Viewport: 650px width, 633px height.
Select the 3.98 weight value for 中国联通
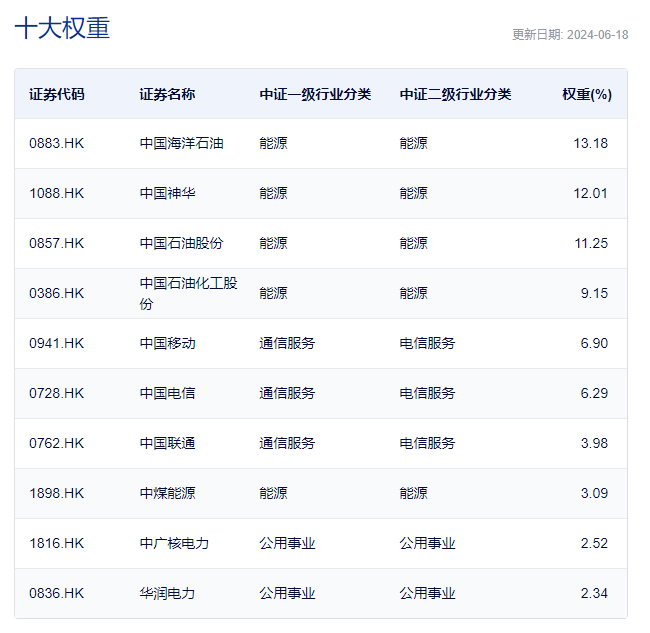(593, 443)
